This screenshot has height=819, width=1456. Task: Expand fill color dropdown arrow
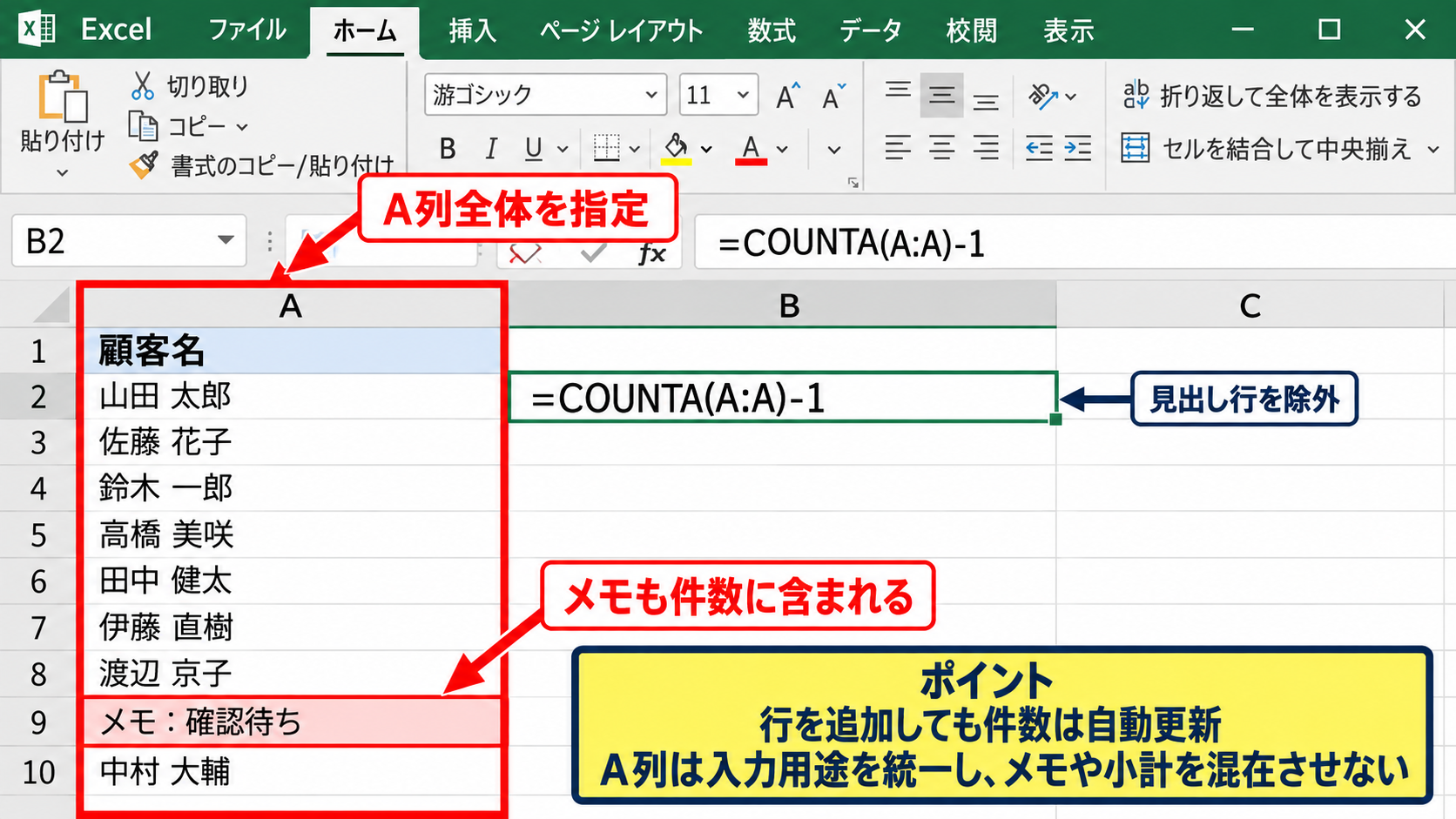click(706, 150)
